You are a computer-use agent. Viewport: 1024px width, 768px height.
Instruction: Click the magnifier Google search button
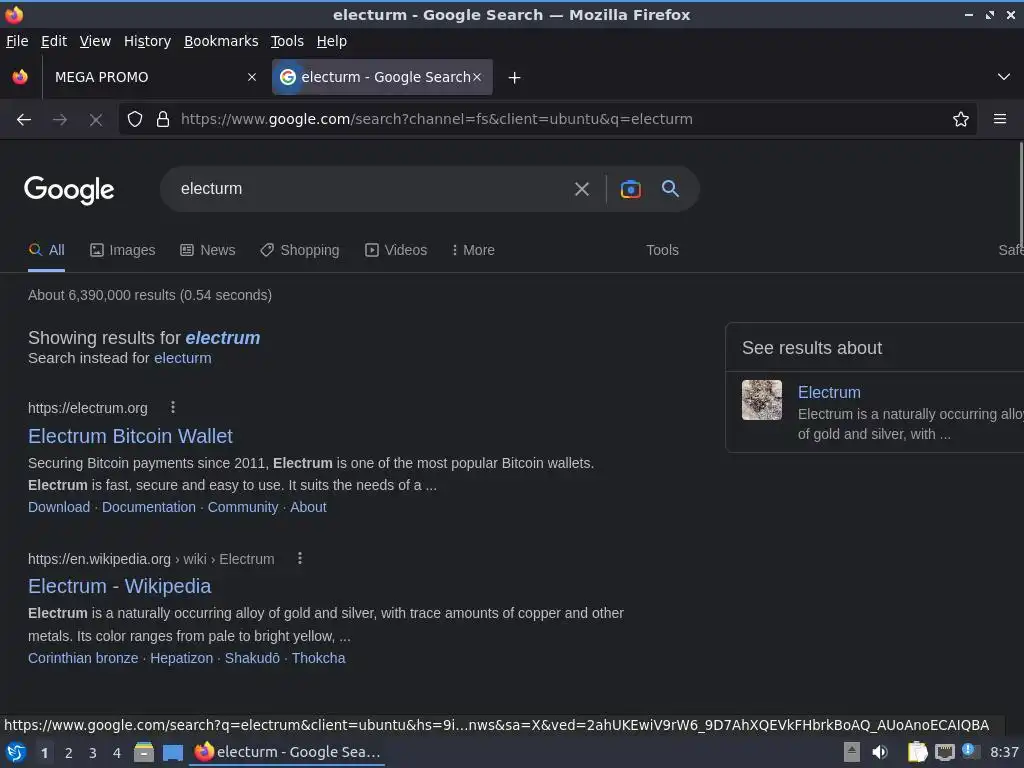[x=670, y=189]
